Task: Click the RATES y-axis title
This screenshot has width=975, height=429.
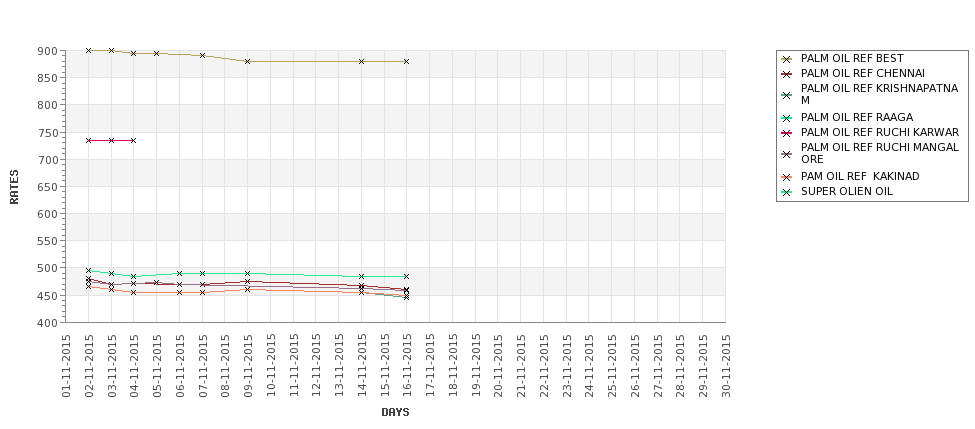Action: click(x=14, y=187)
